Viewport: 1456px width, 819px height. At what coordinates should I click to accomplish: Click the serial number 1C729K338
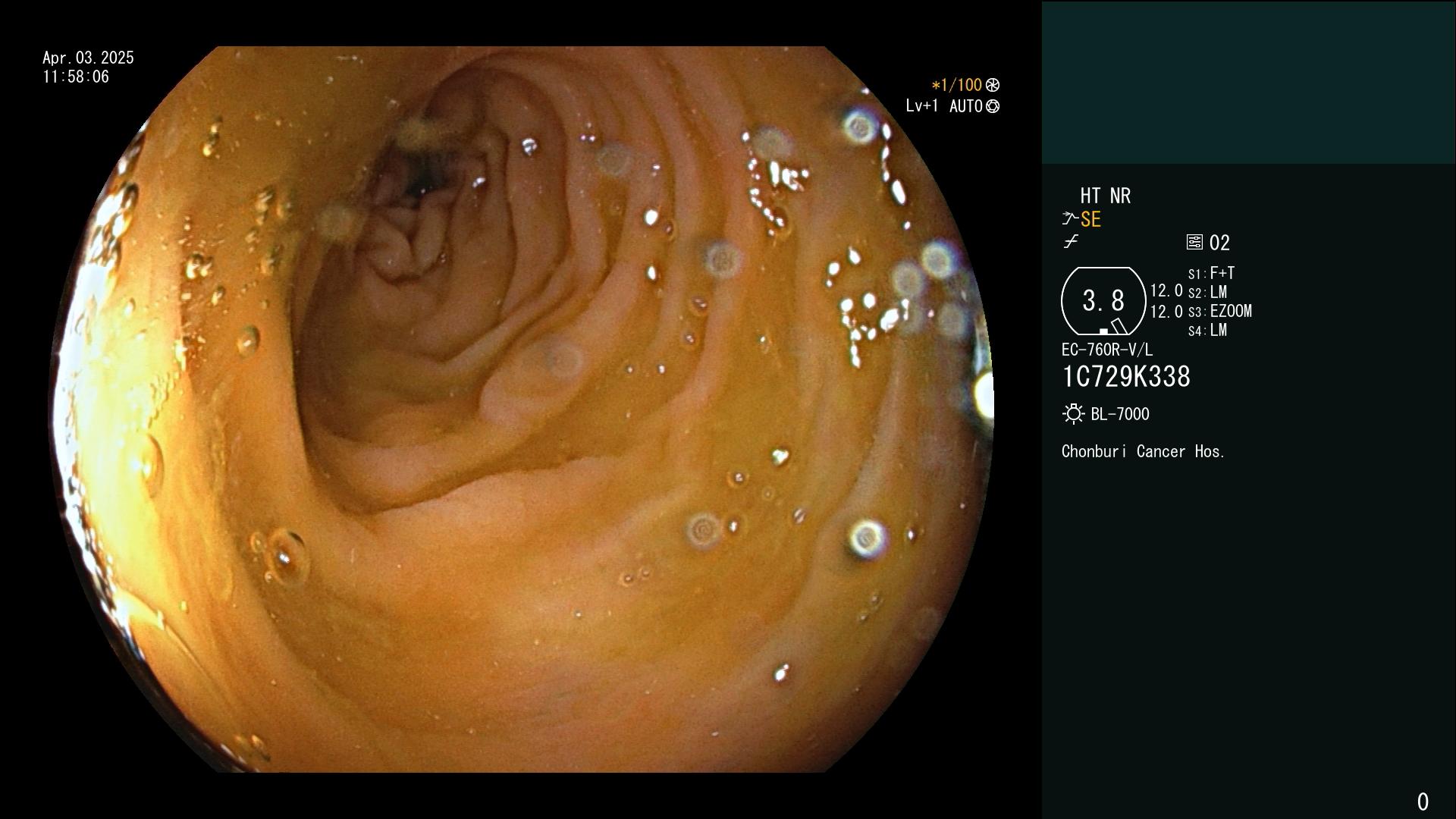[1126, 377]
